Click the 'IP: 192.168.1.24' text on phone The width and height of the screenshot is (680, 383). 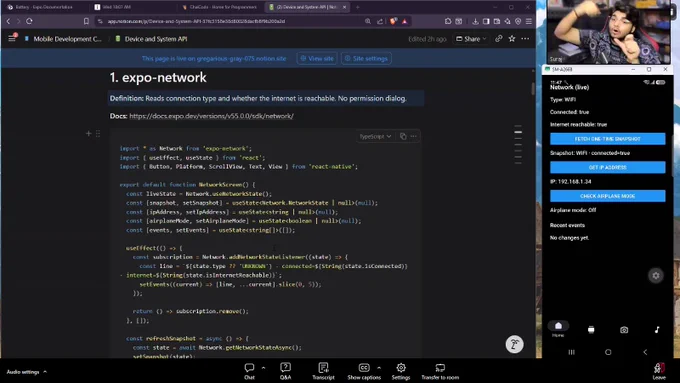570,181
